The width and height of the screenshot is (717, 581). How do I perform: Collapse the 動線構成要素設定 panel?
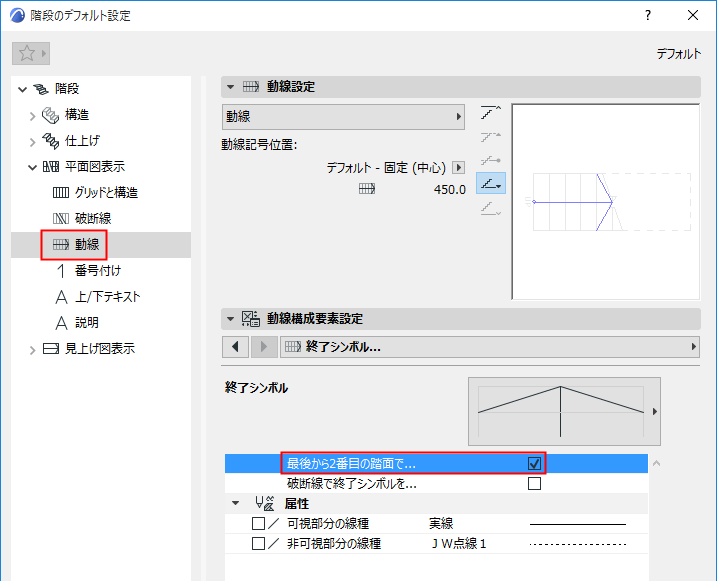(x=230, y=319)
